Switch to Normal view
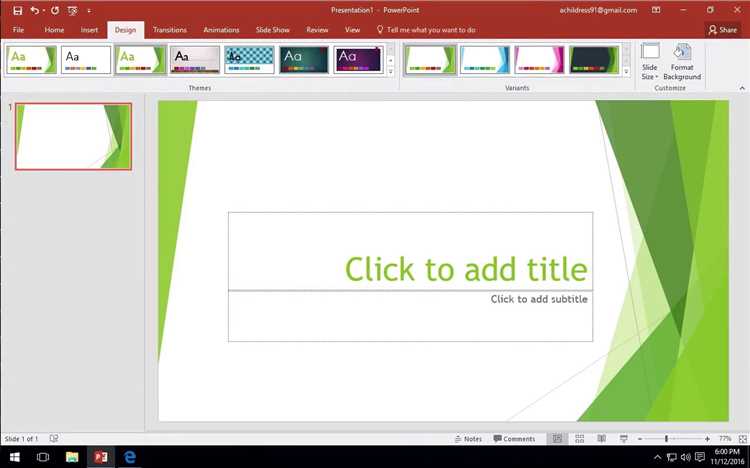The height and width of the screenshot is (468, 750). coord(557,438)
